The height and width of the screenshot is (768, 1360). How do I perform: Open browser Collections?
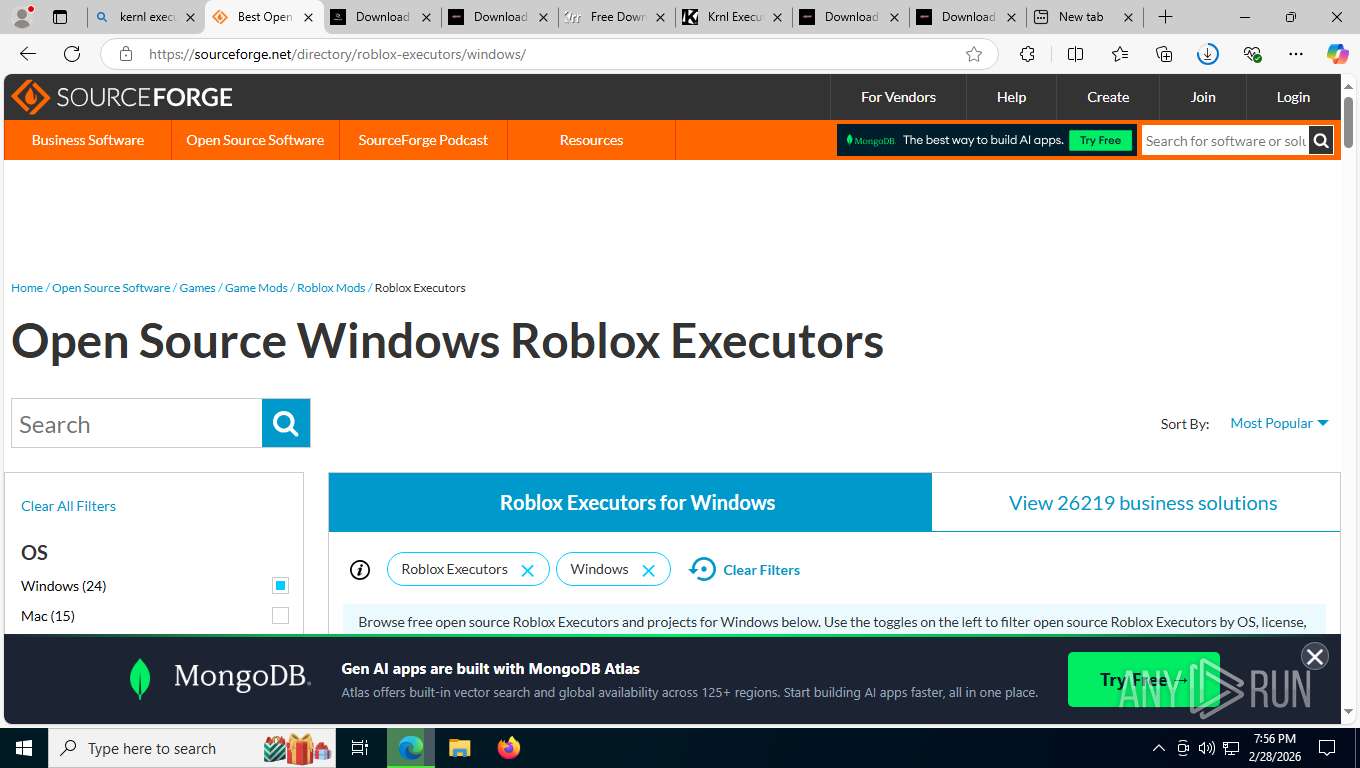(x=1163, y=54)
